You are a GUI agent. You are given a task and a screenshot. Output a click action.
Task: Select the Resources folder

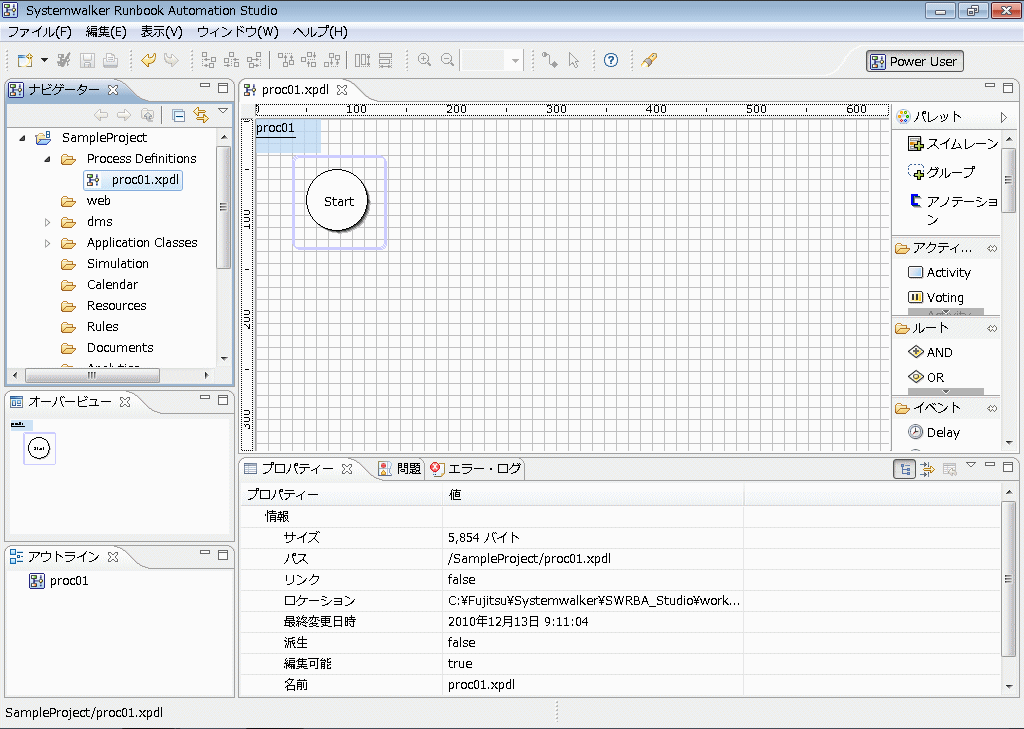[x=116, y=305]
